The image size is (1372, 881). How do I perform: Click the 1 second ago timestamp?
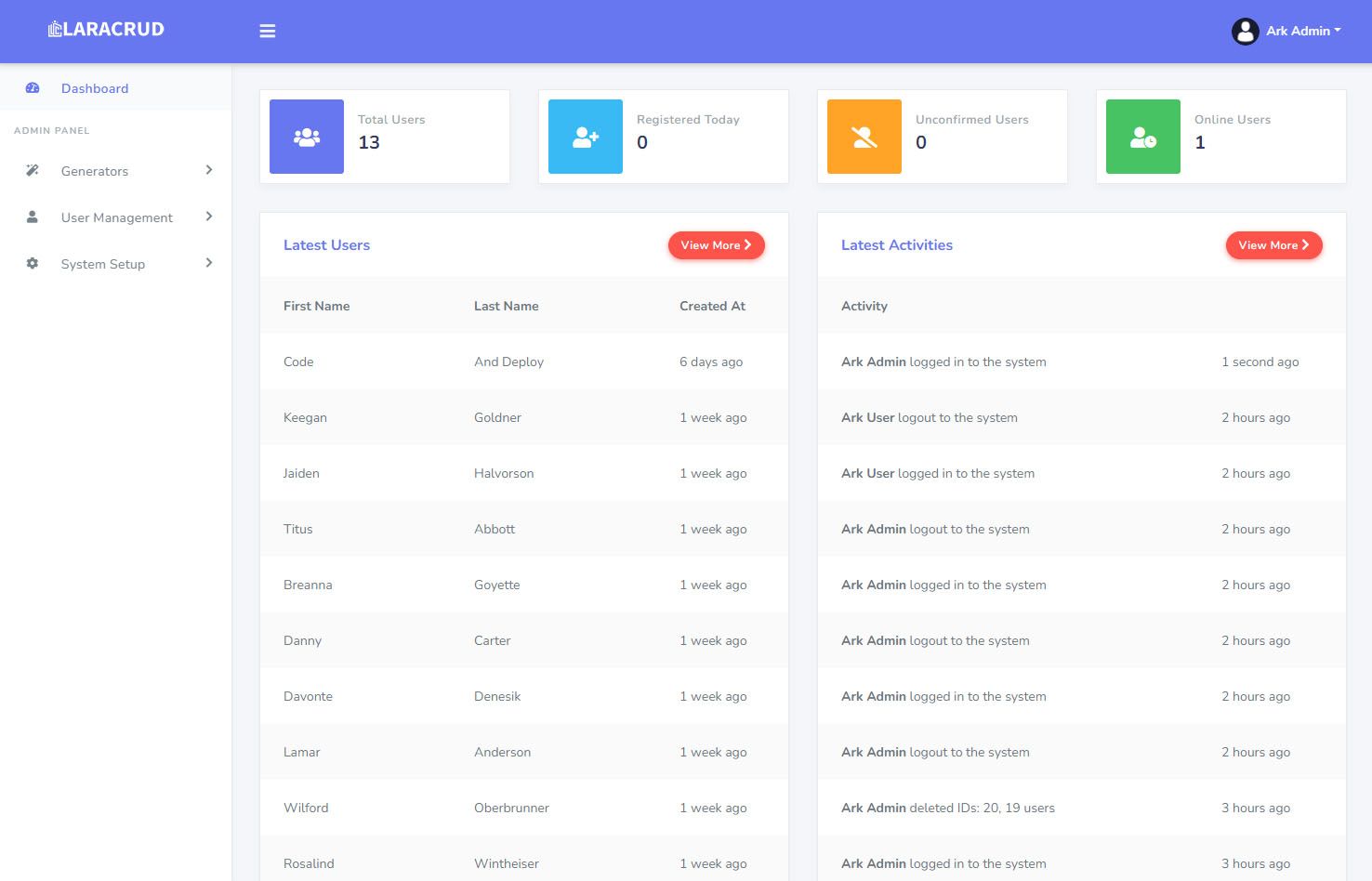[1260, 362]
